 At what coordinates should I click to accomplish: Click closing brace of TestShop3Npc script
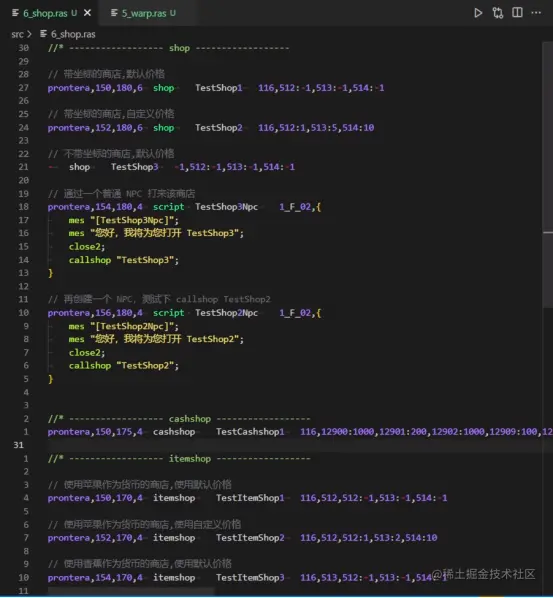pyautogui.click(x=50, y=273)
